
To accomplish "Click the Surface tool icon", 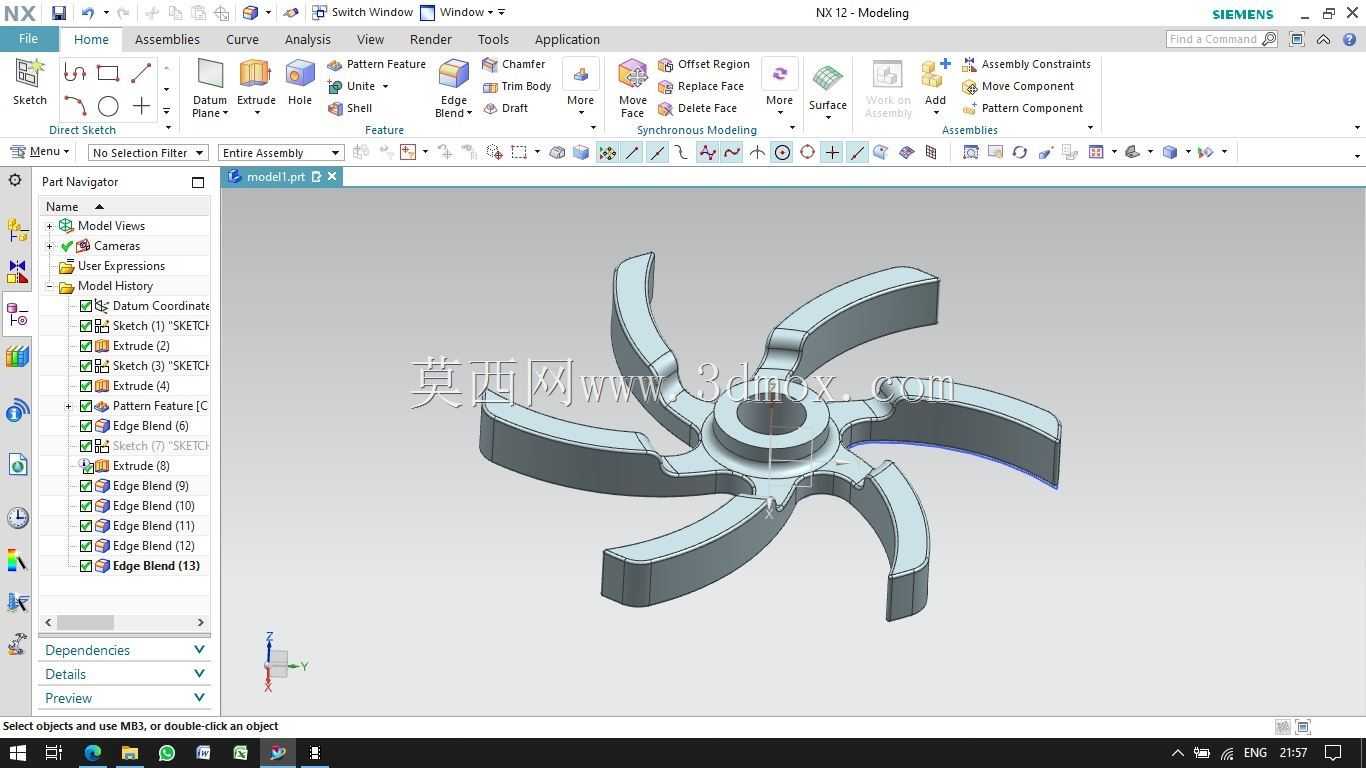I will (828, 80).
